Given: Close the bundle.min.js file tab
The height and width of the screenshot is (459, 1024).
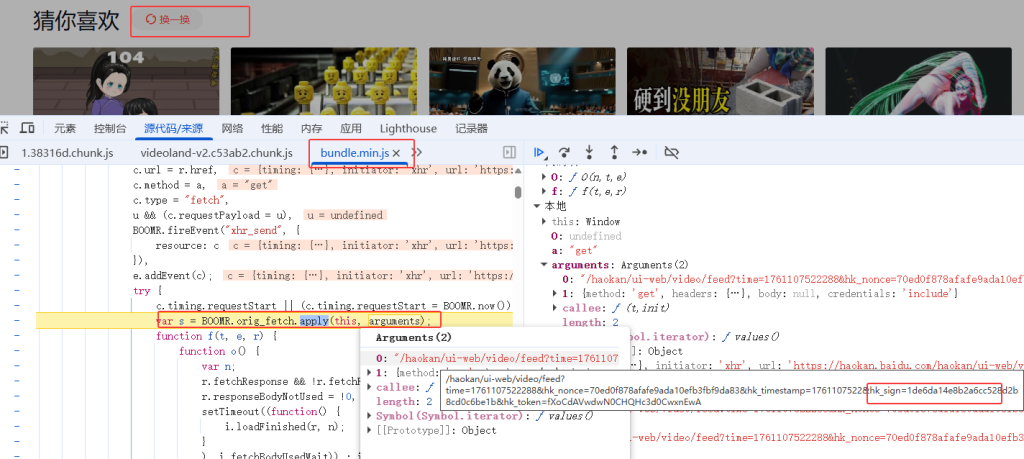Looking at the screenshot, I should click(x=396, y=153).
